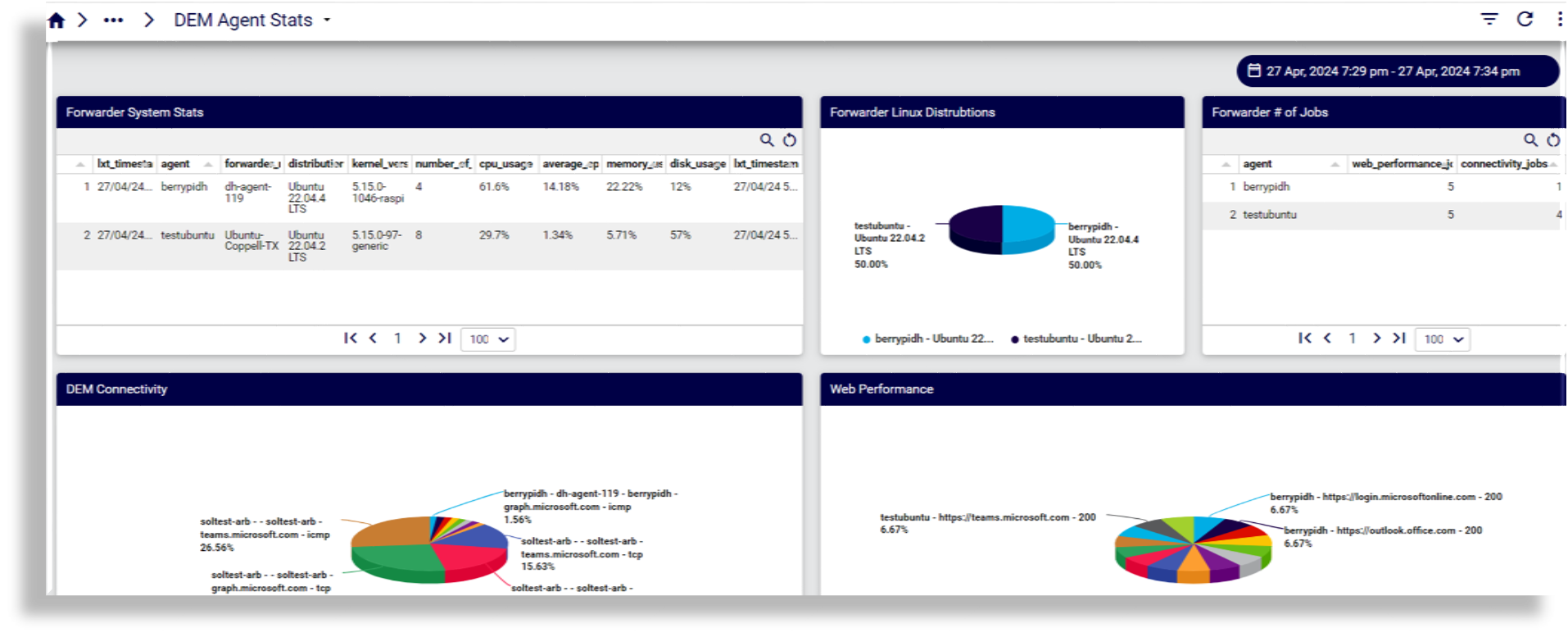Toggle berrypidh legend entry in distributions chart
Screen dimensions: 1568x637
pos(927,339)
